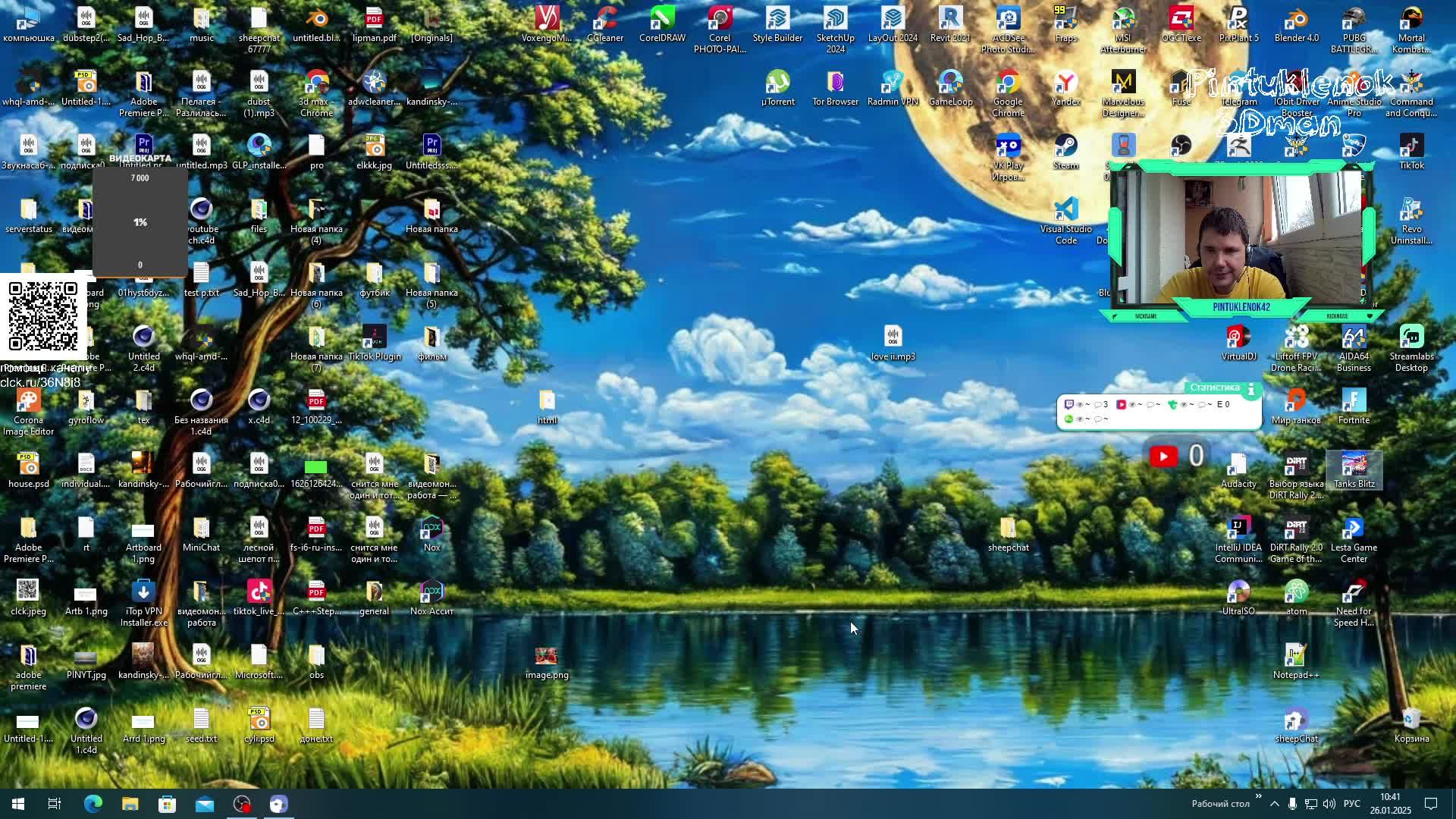The height and width of the screenshot is (819, 1456).
Task: Click the Статистика info button
Action: (1251, 388)
